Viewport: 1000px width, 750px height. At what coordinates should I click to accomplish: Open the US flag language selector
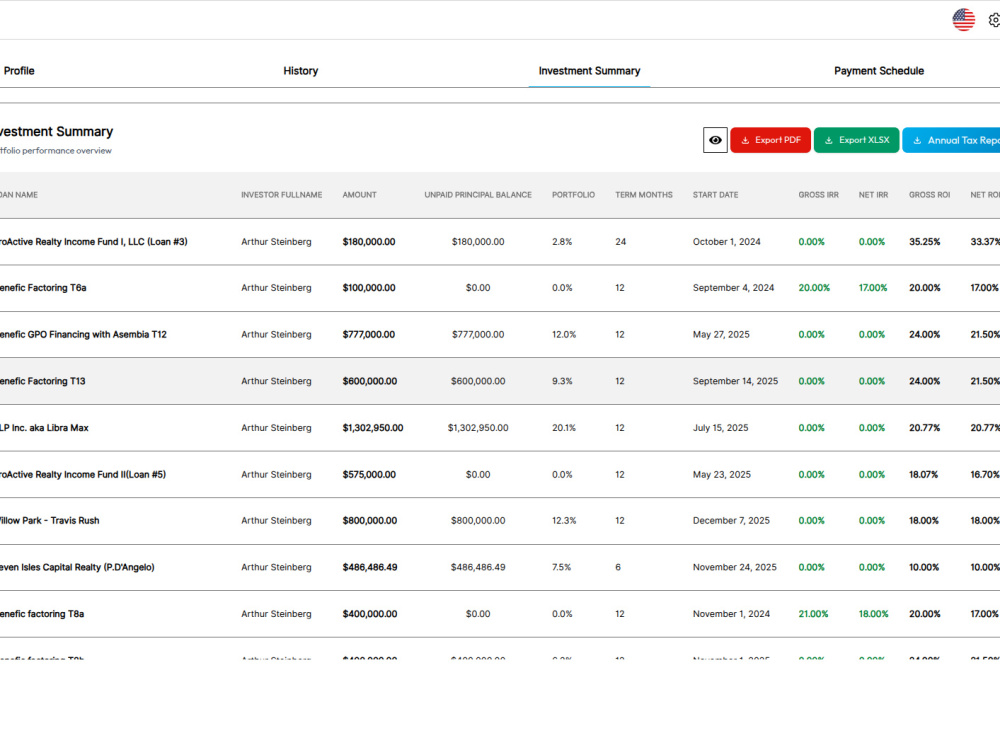pyautogui.click(x=963, y=20)
